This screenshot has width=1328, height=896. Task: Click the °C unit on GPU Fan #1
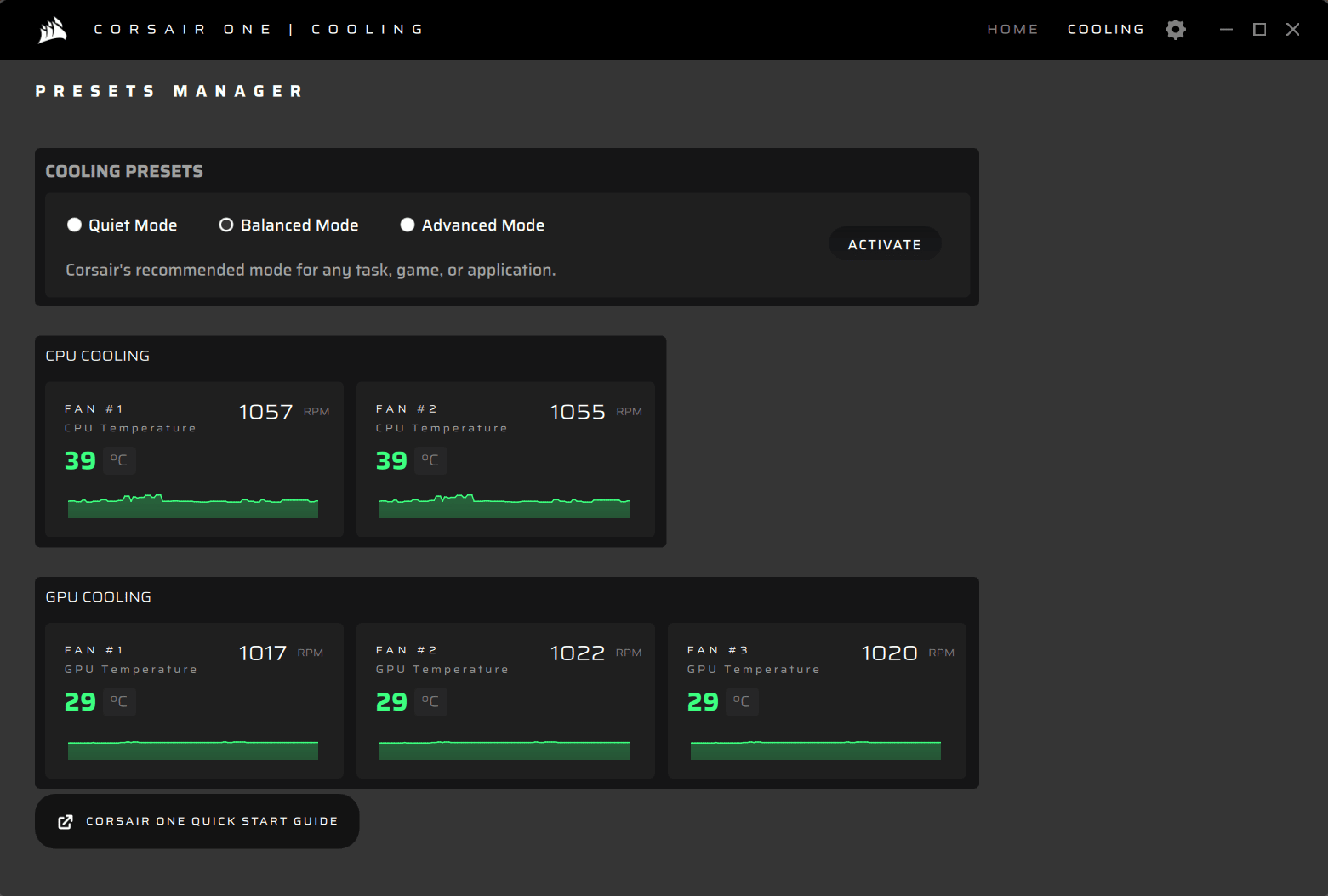pos(119,702)
